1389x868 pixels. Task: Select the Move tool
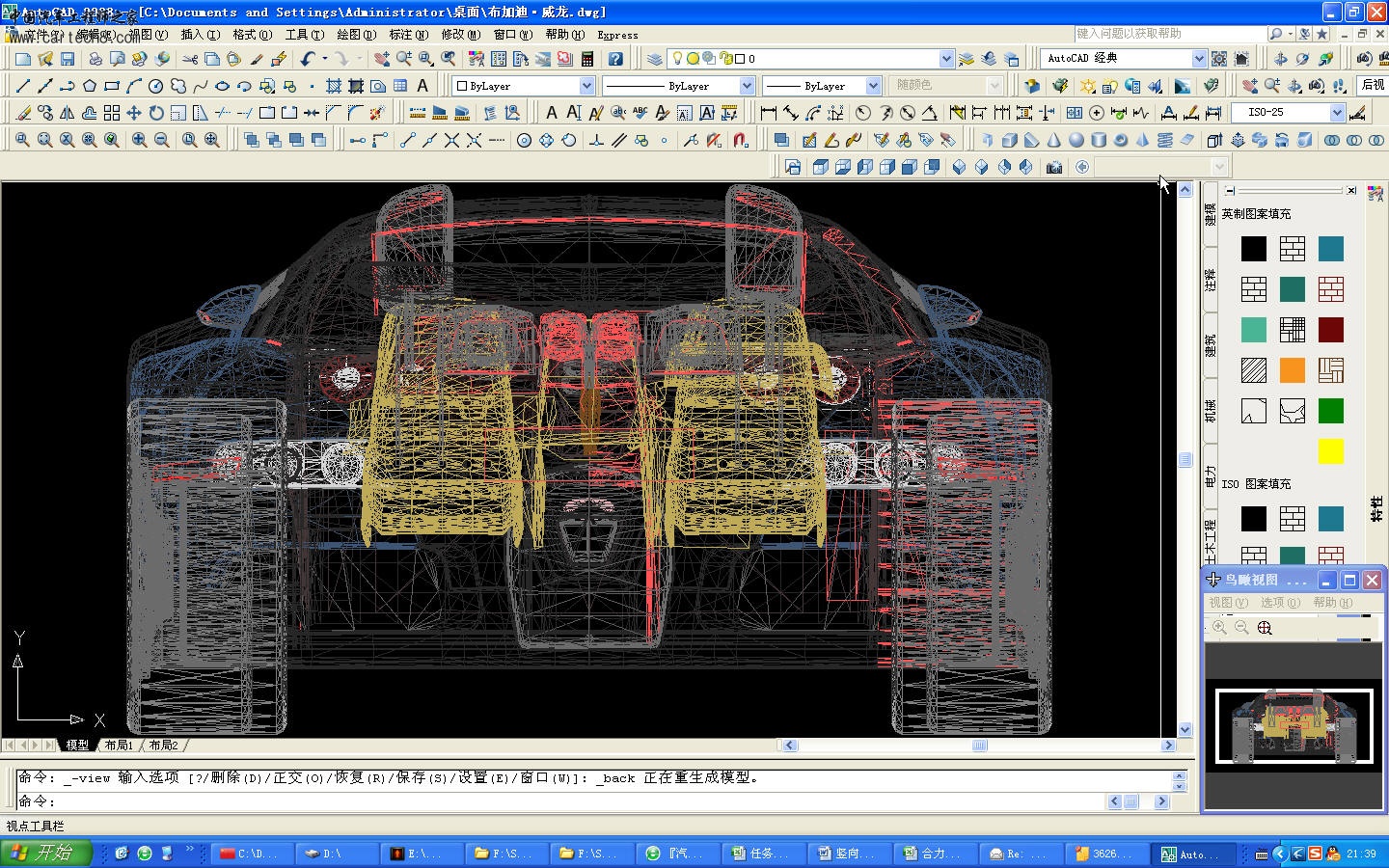tap(134, 113)
